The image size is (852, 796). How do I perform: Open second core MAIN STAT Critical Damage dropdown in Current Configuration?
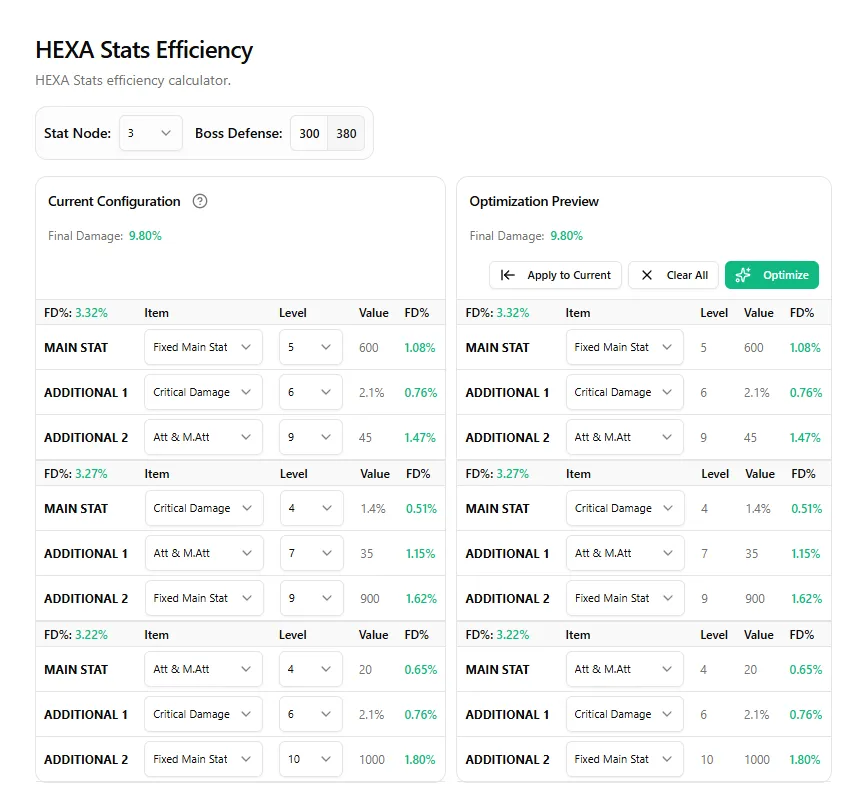coord(204,508)
